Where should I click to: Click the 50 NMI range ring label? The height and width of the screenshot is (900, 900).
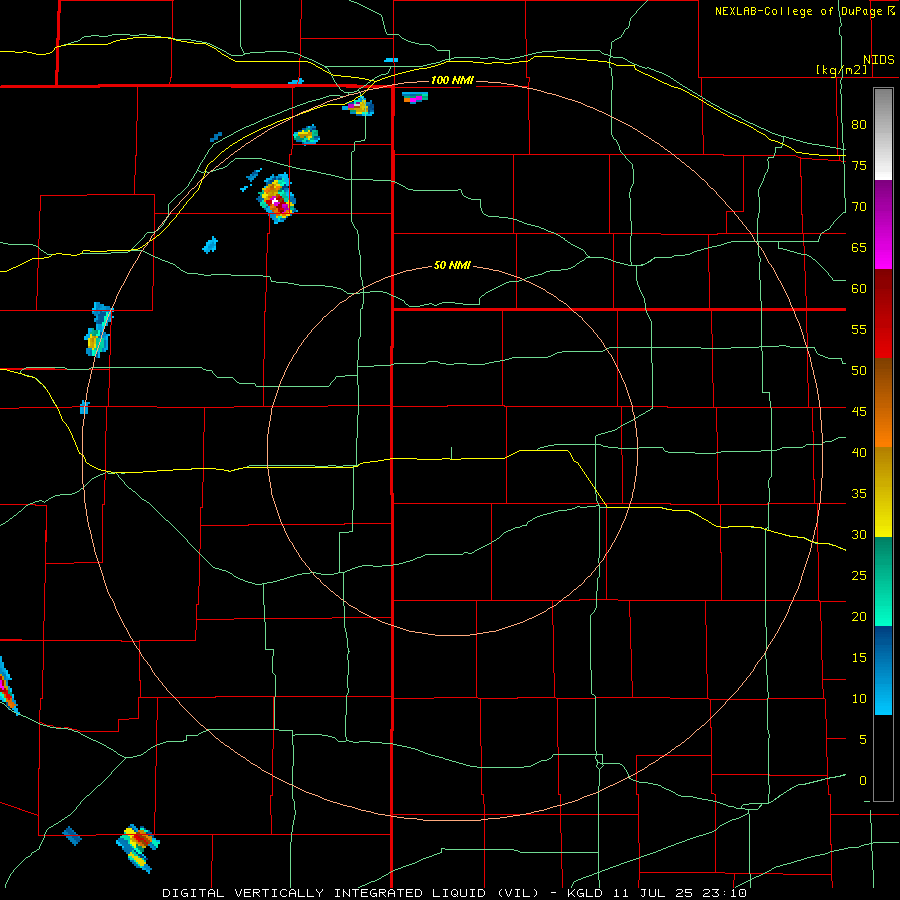coord(452,265)
